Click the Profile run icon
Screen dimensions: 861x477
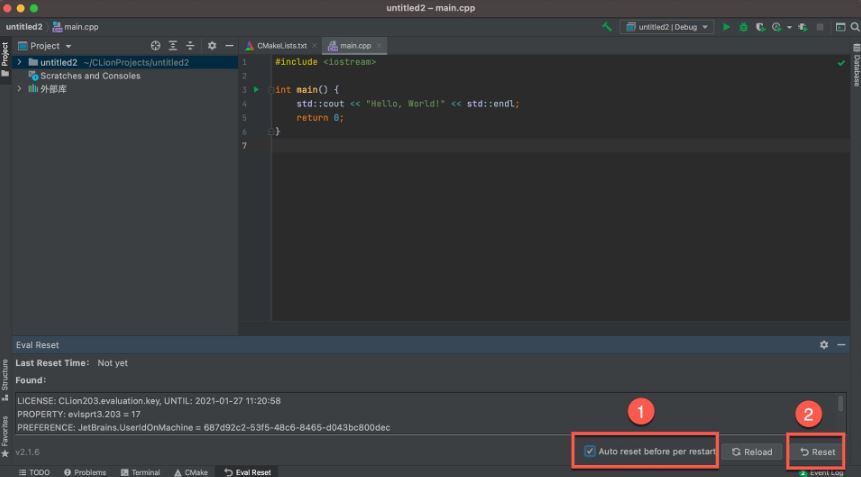776,27
